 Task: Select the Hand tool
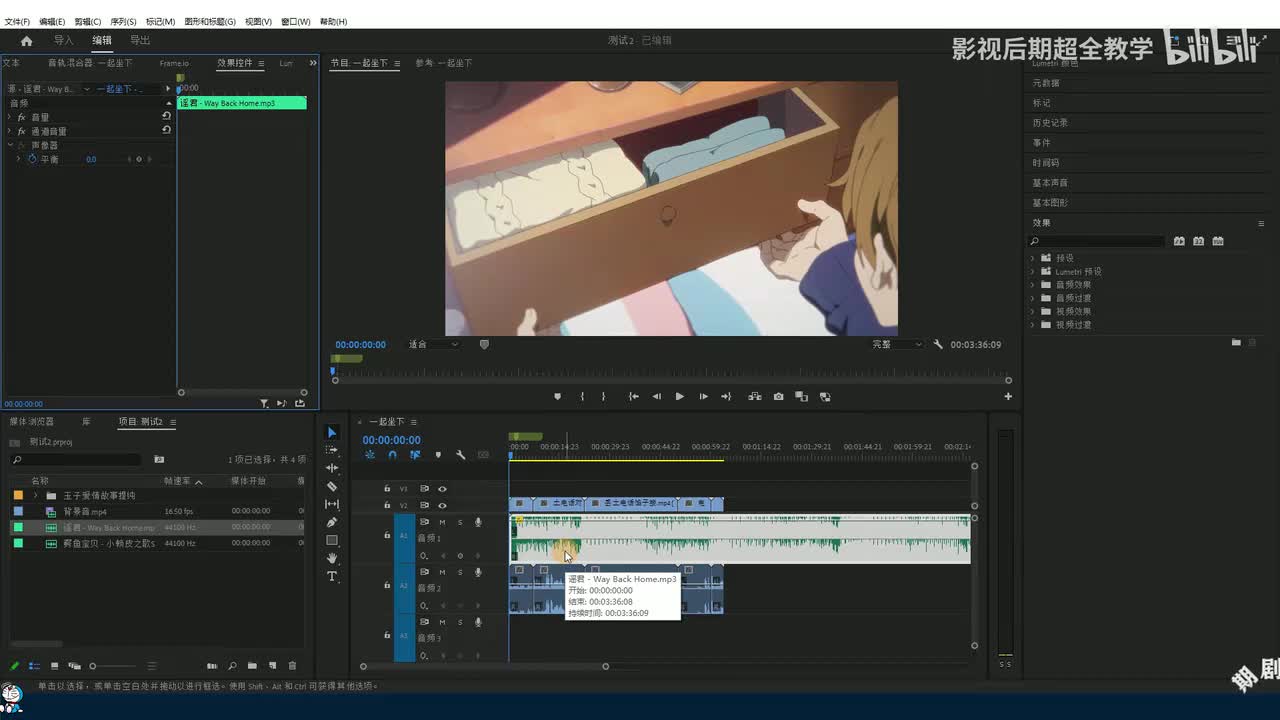coord(332,558)
